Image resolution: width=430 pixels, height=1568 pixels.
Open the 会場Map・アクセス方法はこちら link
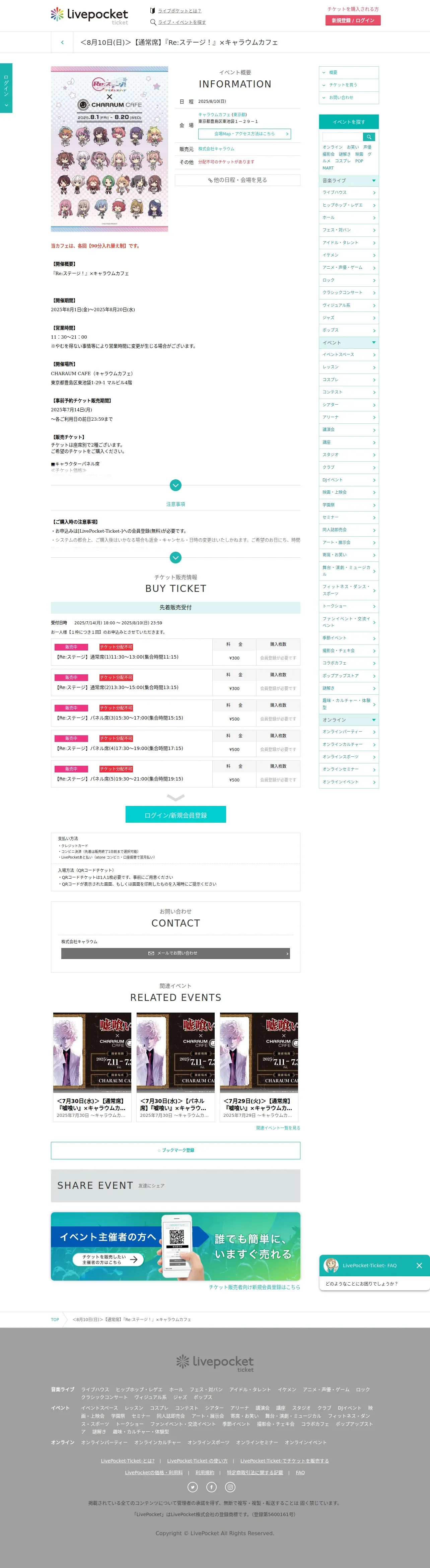[244, 134]
